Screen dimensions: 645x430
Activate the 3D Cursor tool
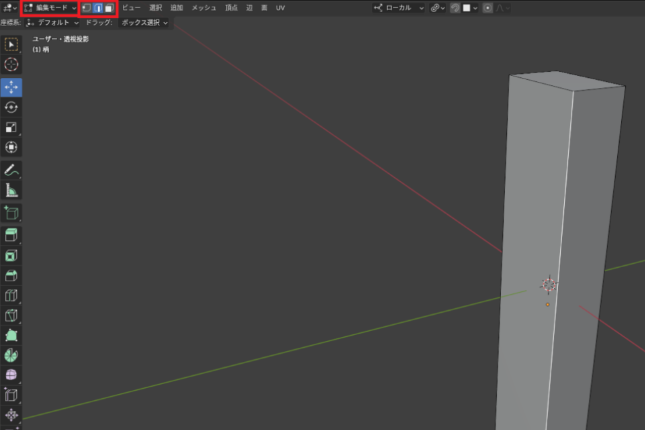(x=11, y=64)
